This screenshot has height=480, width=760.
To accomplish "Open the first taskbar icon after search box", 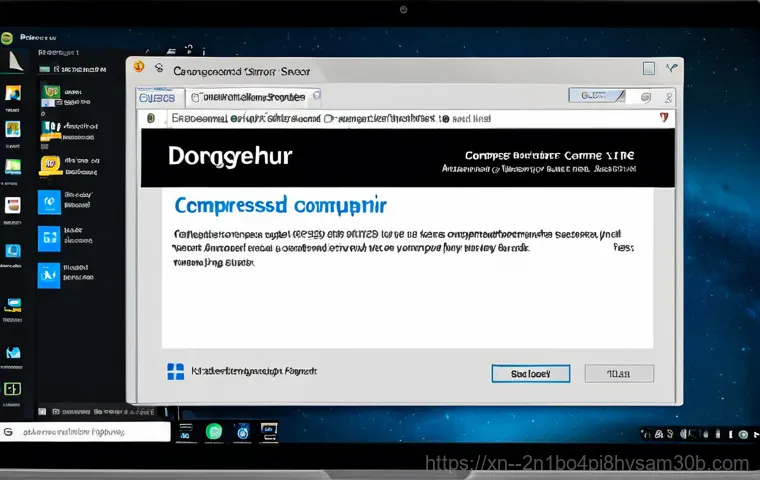I will click(186, 431).
